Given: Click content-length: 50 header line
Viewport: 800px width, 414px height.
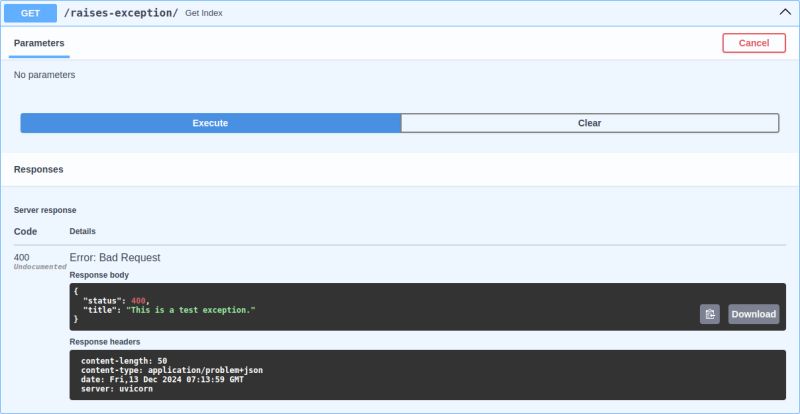Looking at the screenshot, I should click(x=124, y=361).
